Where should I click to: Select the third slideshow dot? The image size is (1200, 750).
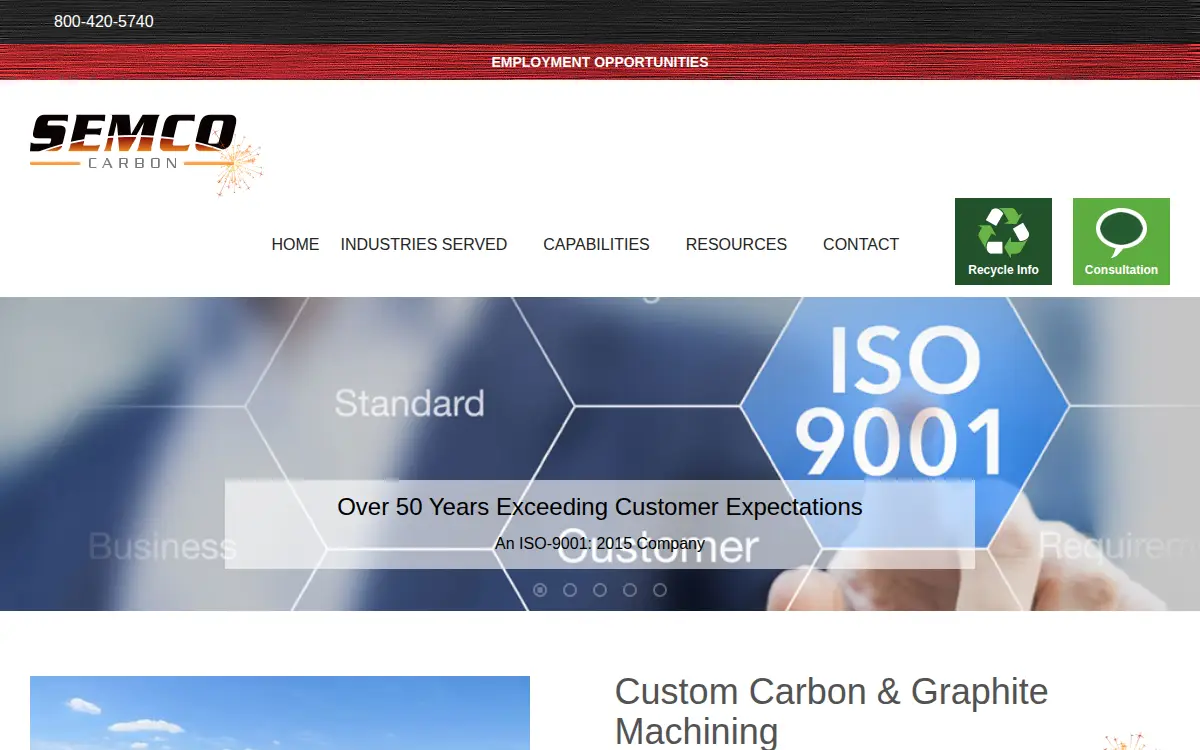tap(600, 590)
